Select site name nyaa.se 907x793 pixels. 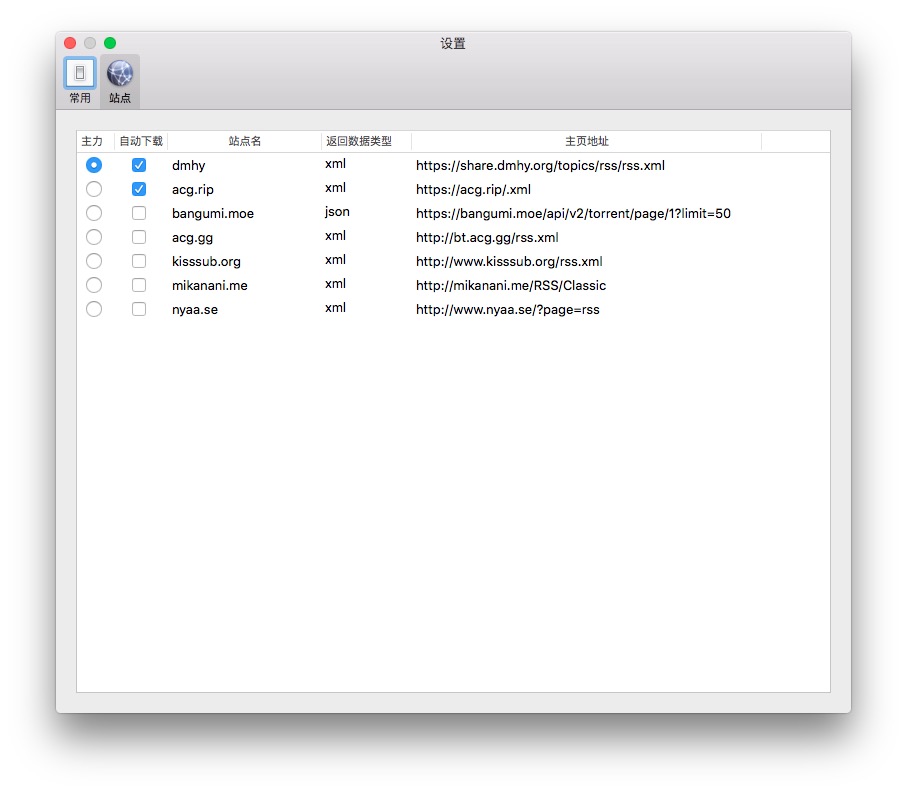[195, 310]
